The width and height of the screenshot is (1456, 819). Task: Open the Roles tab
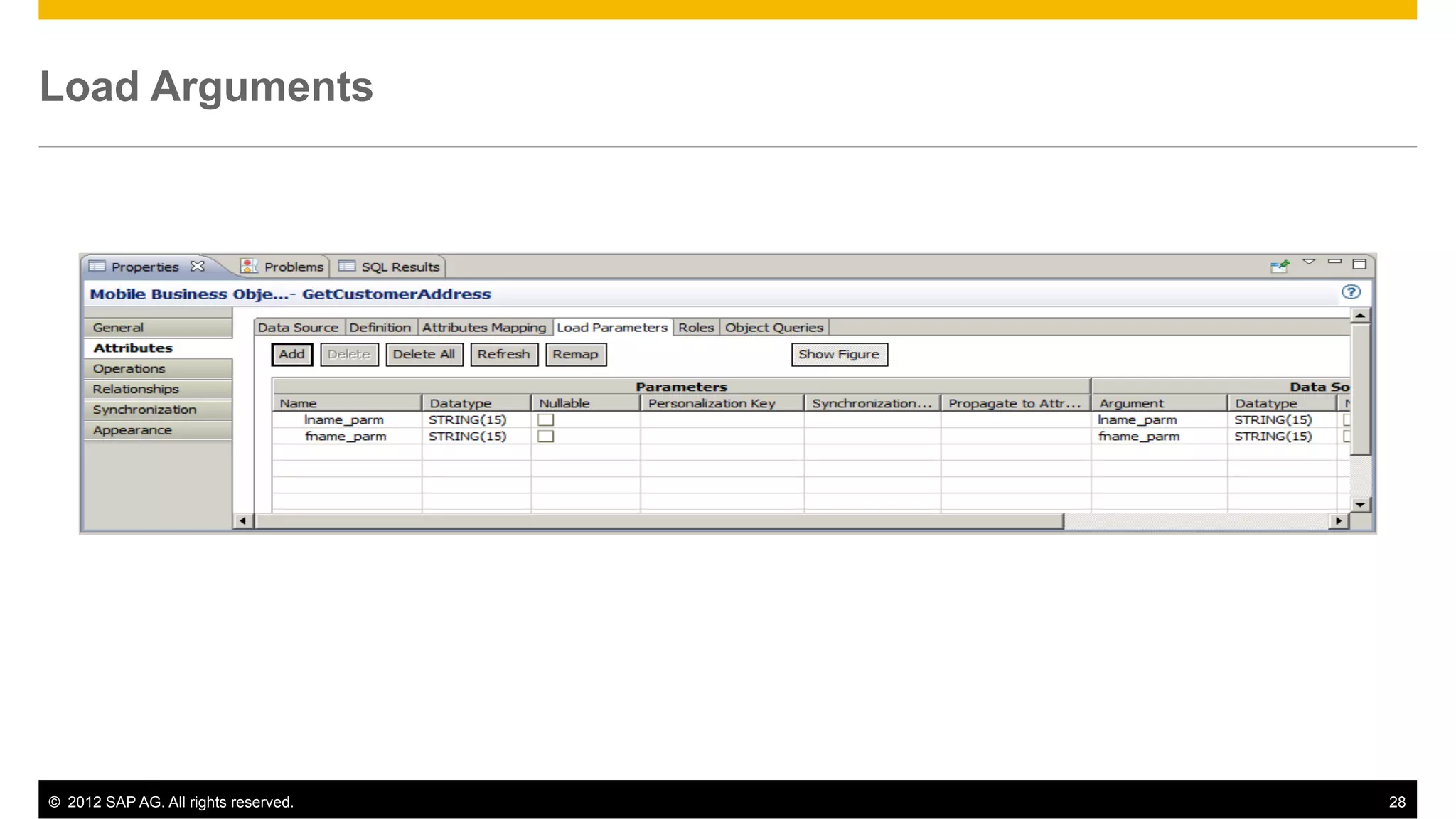click(x=696, y=327)
